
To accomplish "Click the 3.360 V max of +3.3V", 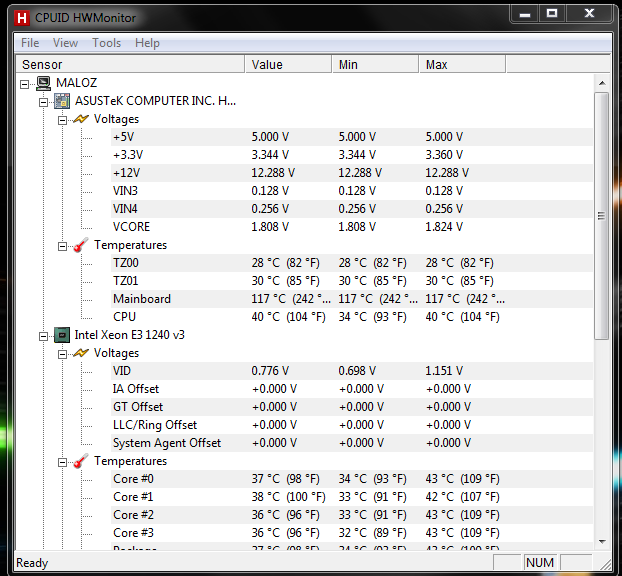I will point(444,155).
